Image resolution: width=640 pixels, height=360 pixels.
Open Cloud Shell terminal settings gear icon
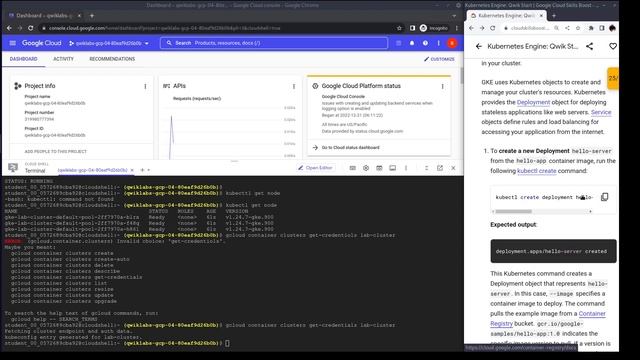tap(366, 168)
